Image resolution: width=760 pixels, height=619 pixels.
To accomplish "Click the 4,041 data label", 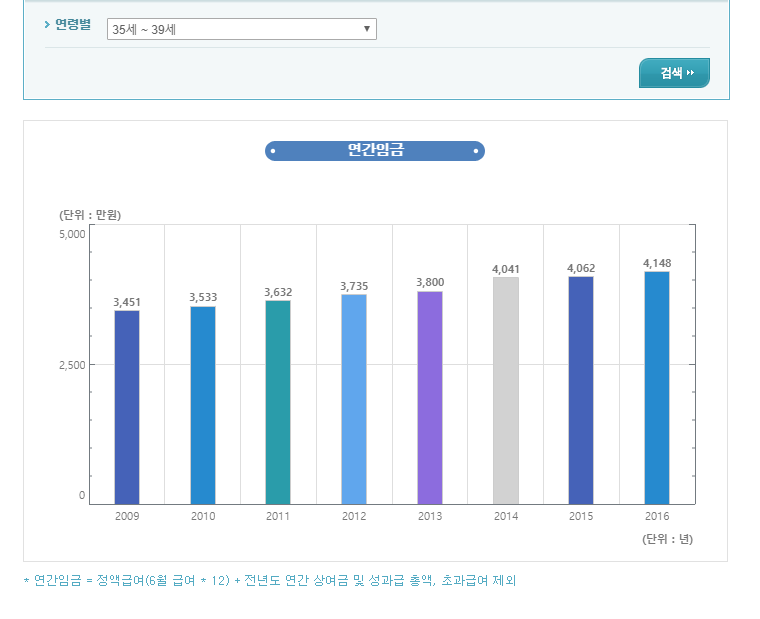I will pos(506,269).
